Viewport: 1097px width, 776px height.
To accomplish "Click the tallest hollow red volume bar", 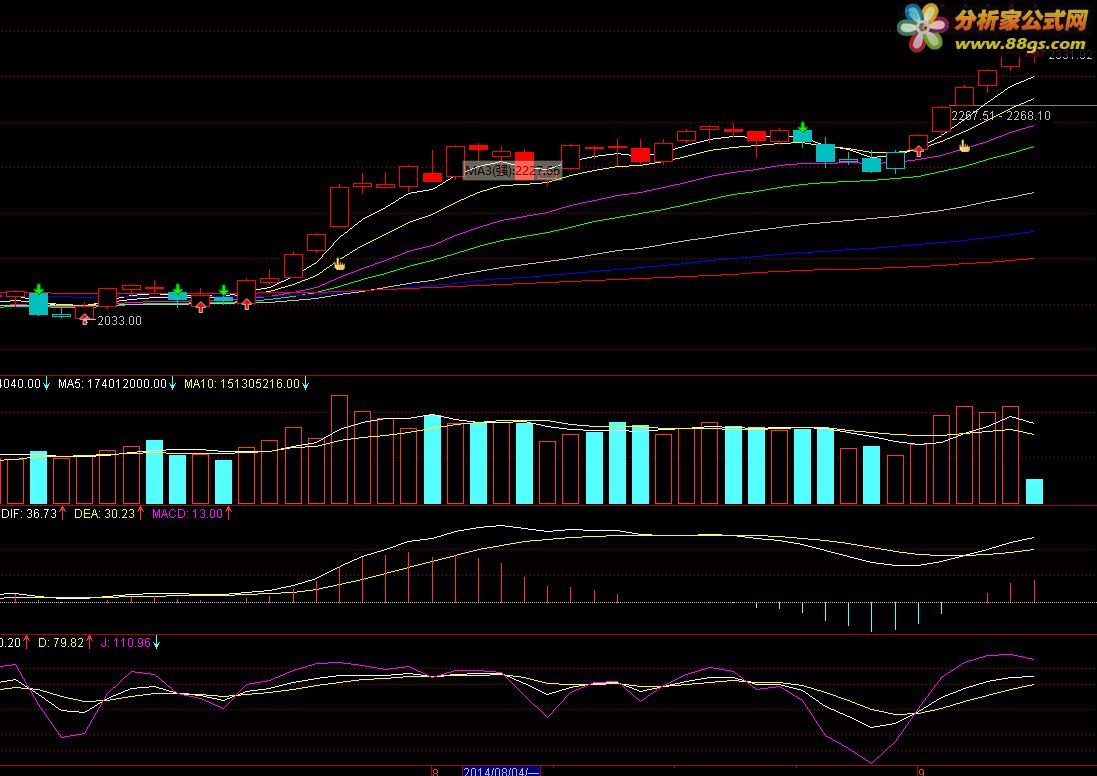I will coord(339,450).
